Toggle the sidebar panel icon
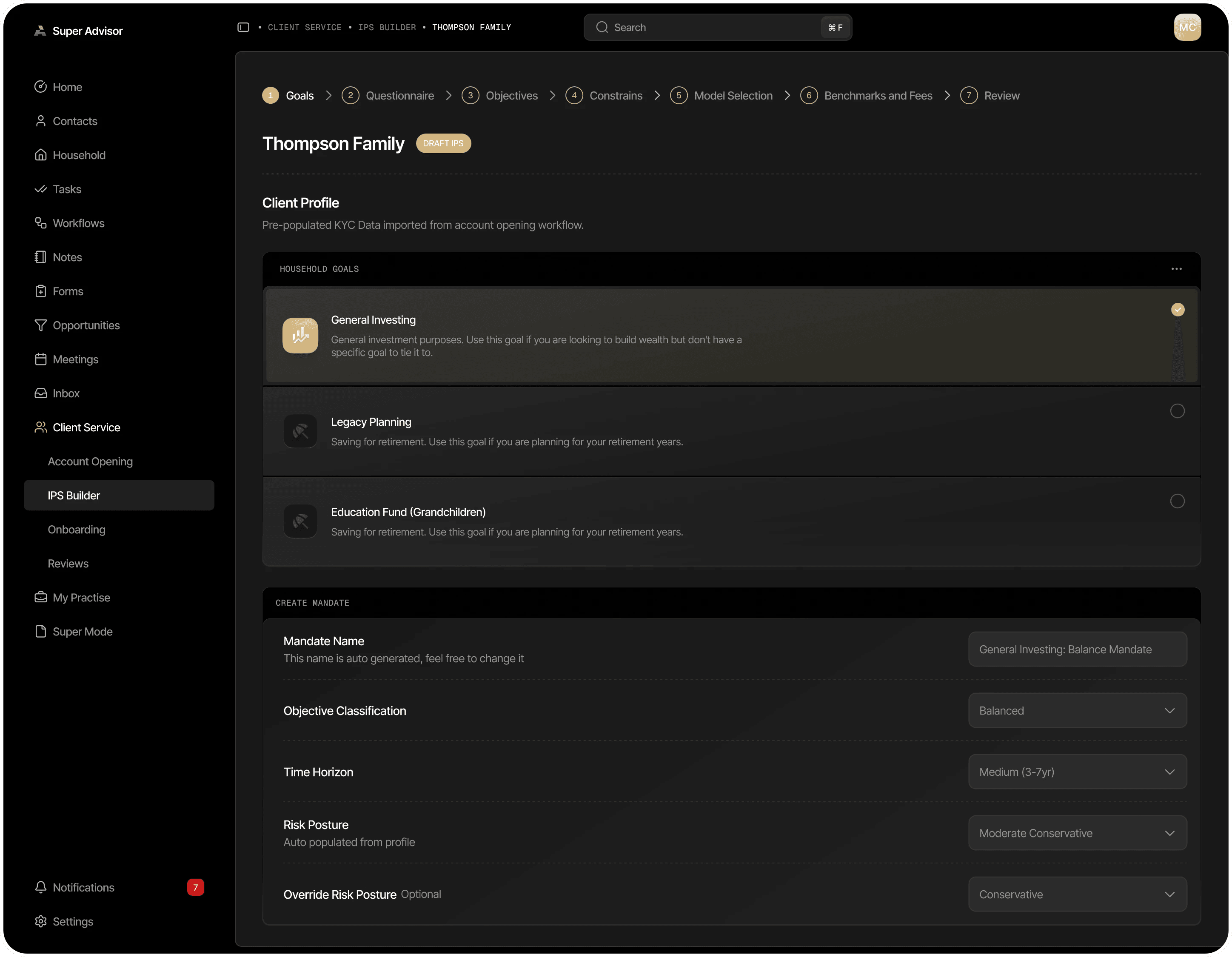Viewport: 1232px width, 957px height. coord(243,27)
